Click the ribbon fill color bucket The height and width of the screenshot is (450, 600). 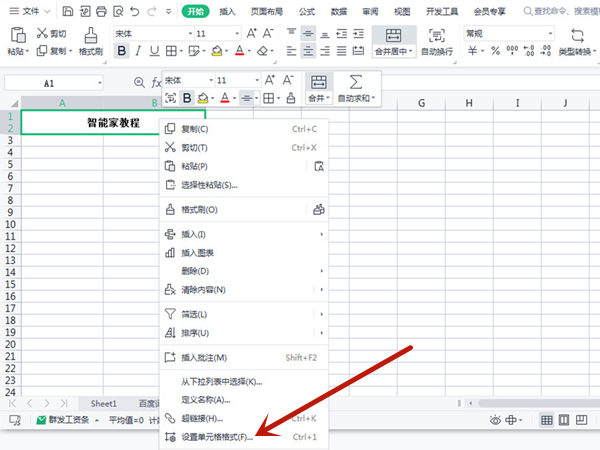point(217,51)
